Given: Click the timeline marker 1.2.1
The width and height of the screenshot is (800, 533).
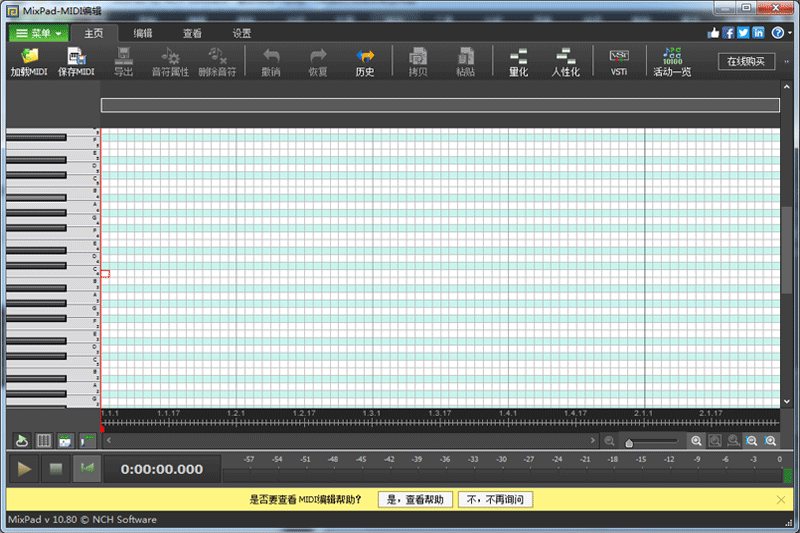Looking at the screenshot, I should pyautogui.click(x=236, y=413).
